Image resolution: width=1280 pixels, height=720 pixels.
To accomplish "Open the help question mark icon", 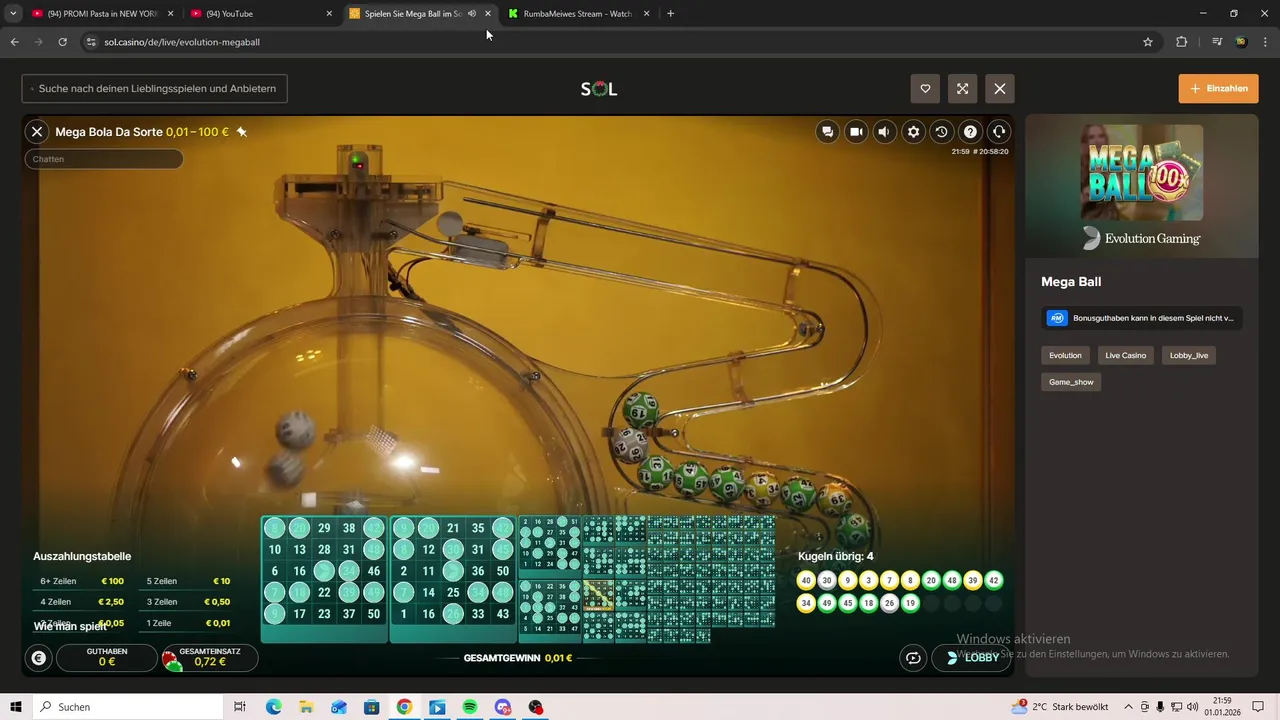I will [970, 131].
